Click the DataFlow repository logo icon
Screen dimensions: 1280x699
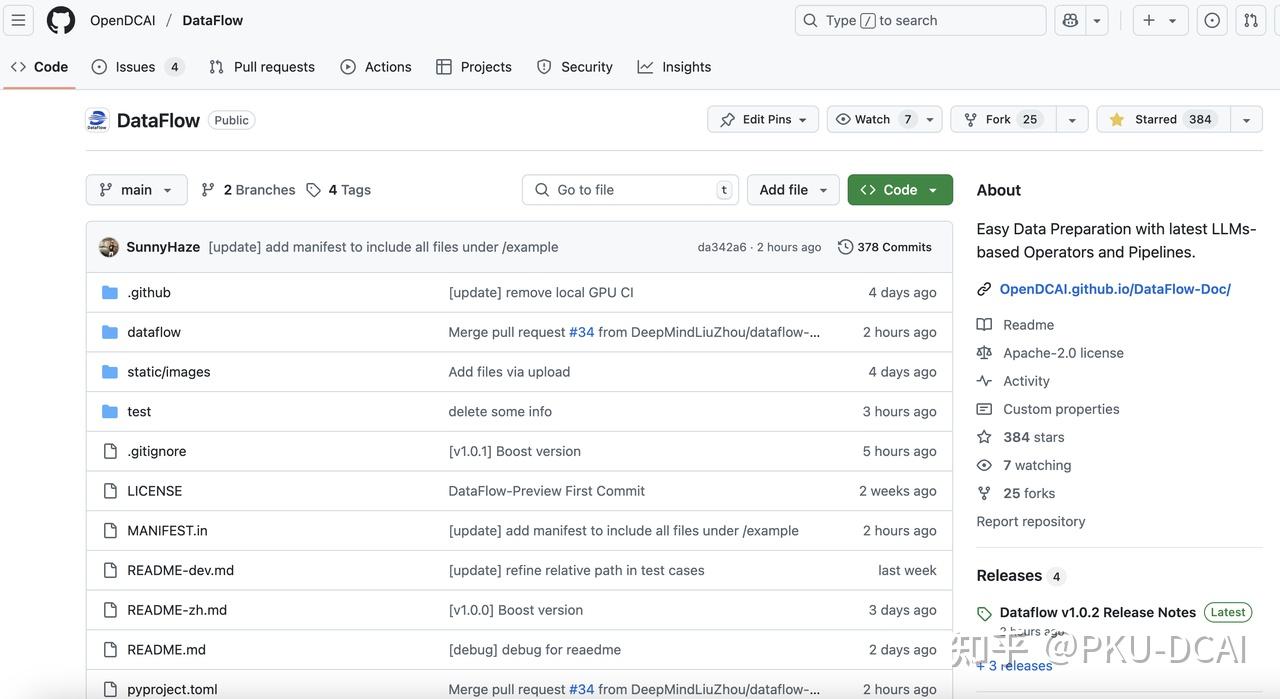click(97, 120)
